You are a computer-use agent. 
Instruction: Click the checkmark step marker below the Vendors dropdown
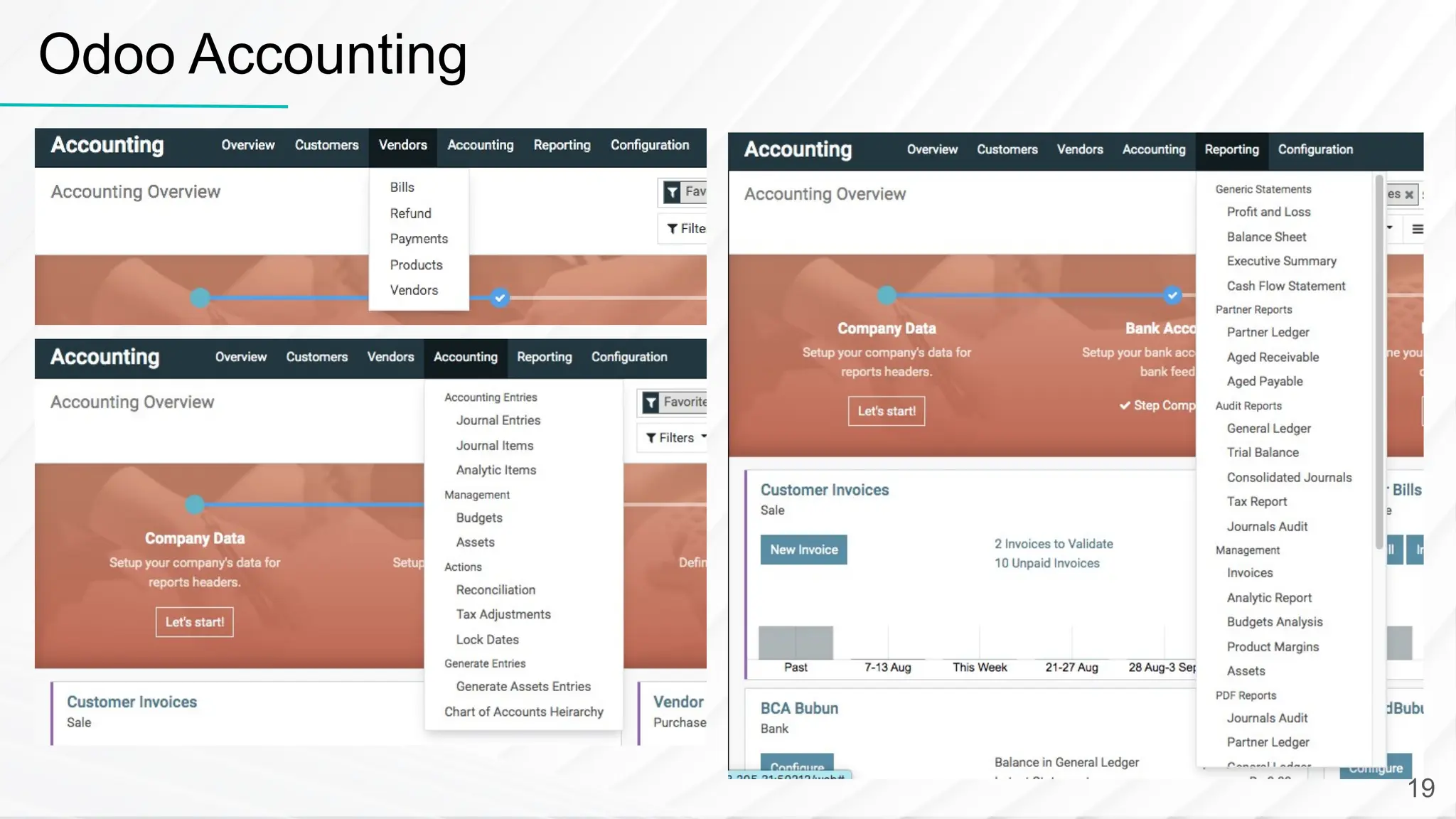500,298
